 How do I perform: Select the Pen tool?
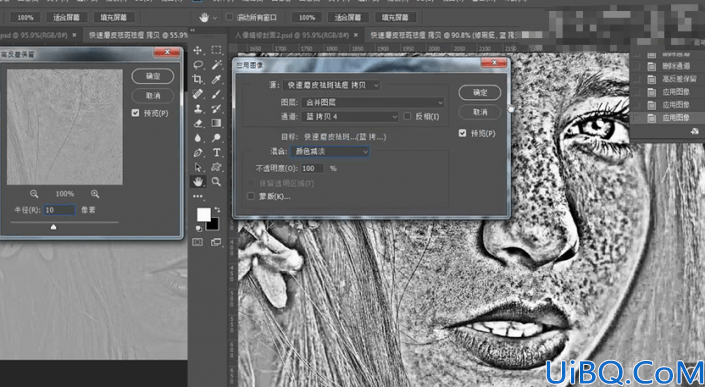(198, 153)
